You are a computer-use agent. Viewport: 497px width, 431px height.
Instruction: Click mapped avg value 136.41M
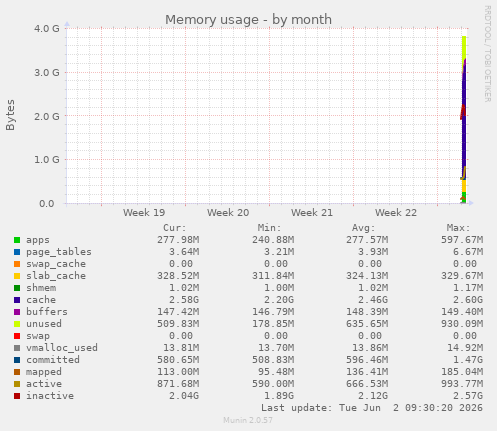click(367, 372)
